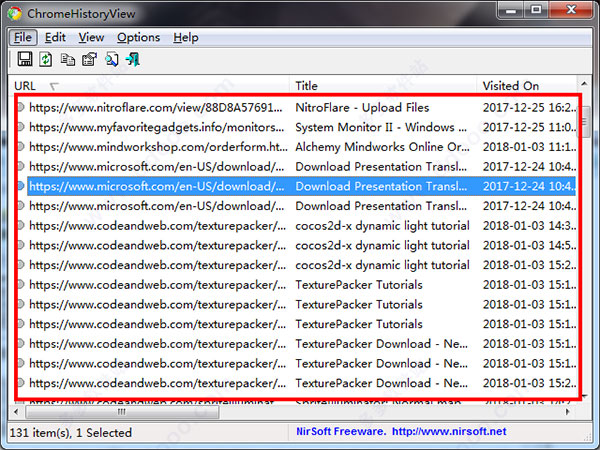Screen dimensions: 600x450
Task: Click the Save Selected Items floppy icon
Action: [x=25, y=59]
